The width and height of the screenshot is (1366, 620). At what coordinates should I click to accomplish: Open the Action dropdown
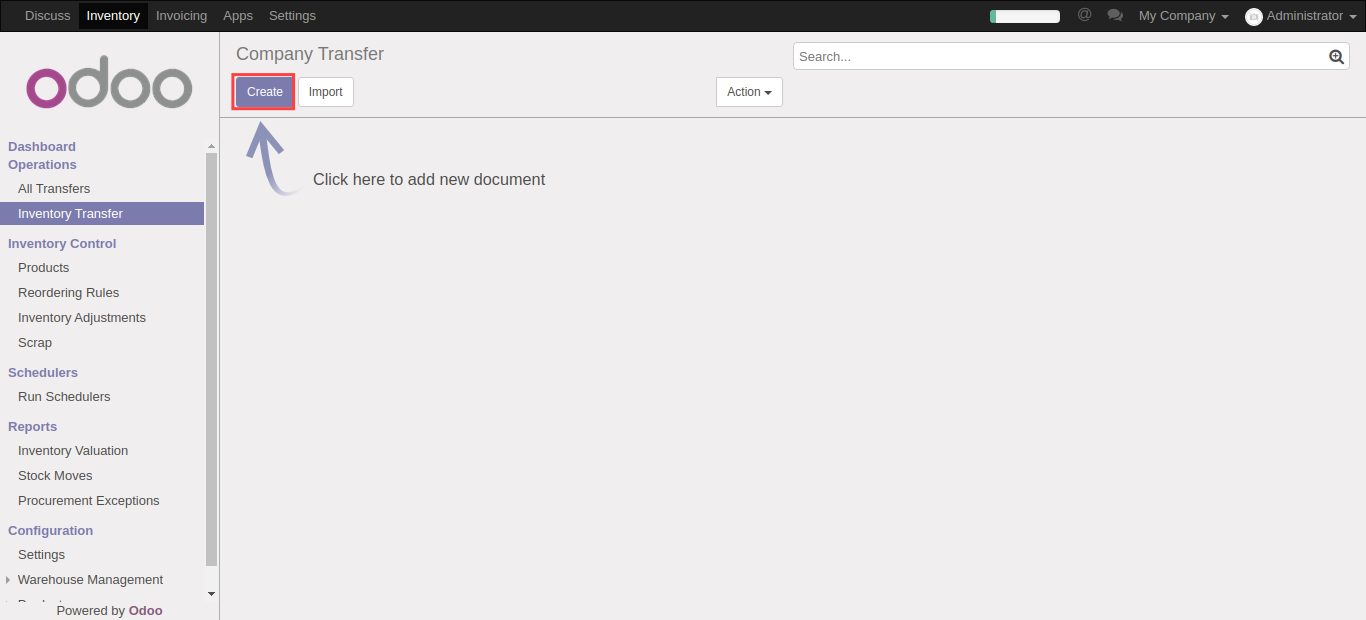point(749,92)
